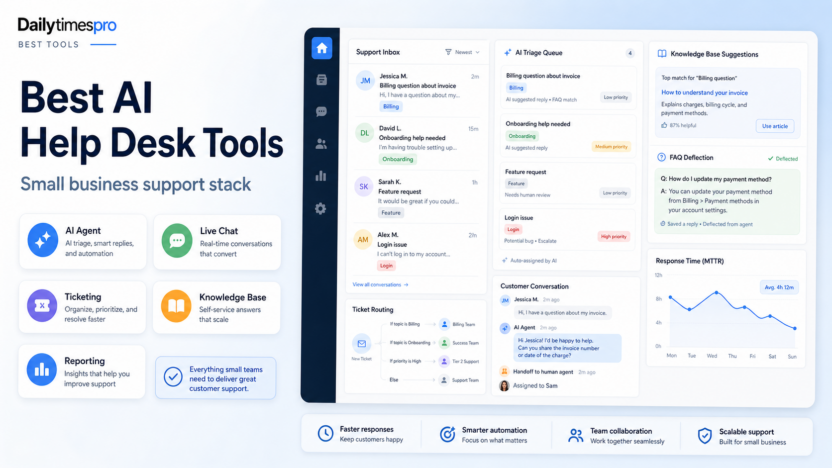The image size is (832, 468).
Task: Click the Knowledge Base orange book icon
Action: pos(176,306)
